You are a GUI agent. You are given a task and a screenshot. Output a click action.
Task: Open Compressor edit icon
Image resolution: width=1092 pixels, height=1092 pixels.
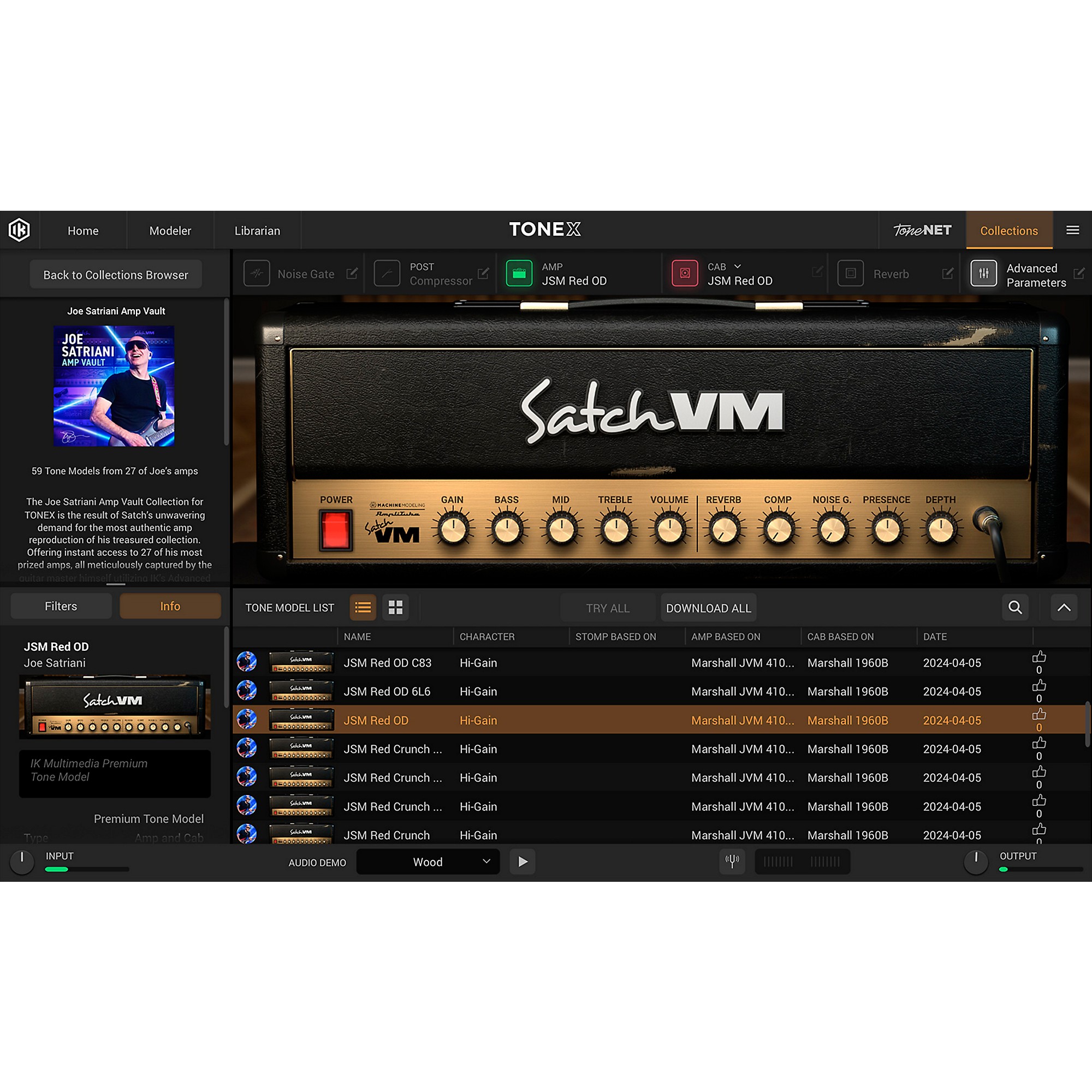tap(483, 274)
